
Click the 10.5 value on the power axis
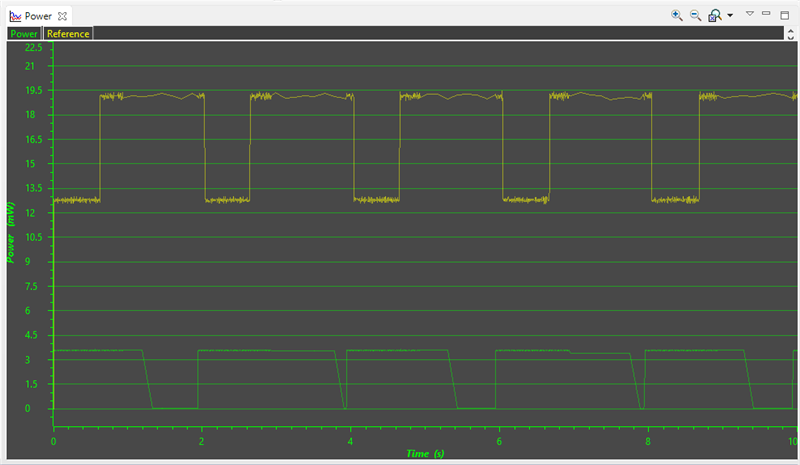34,237
